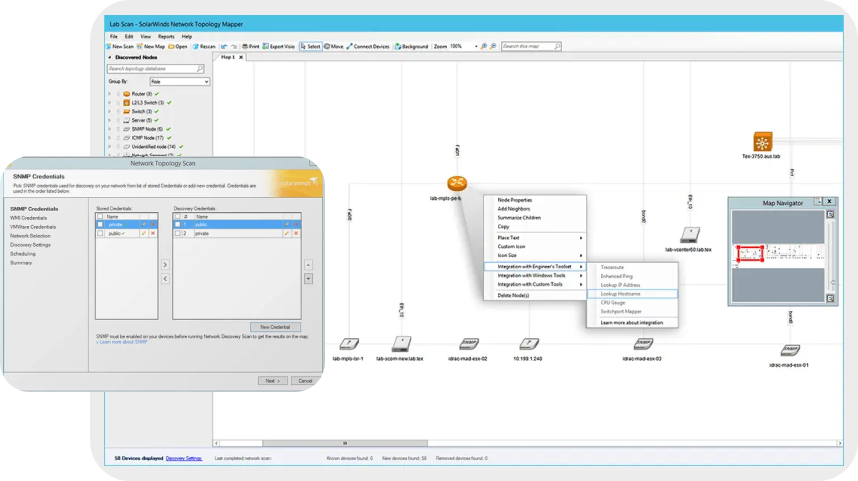
Task: Open the Group By 'Role' dropdown
Action: (x=179, y=82)
